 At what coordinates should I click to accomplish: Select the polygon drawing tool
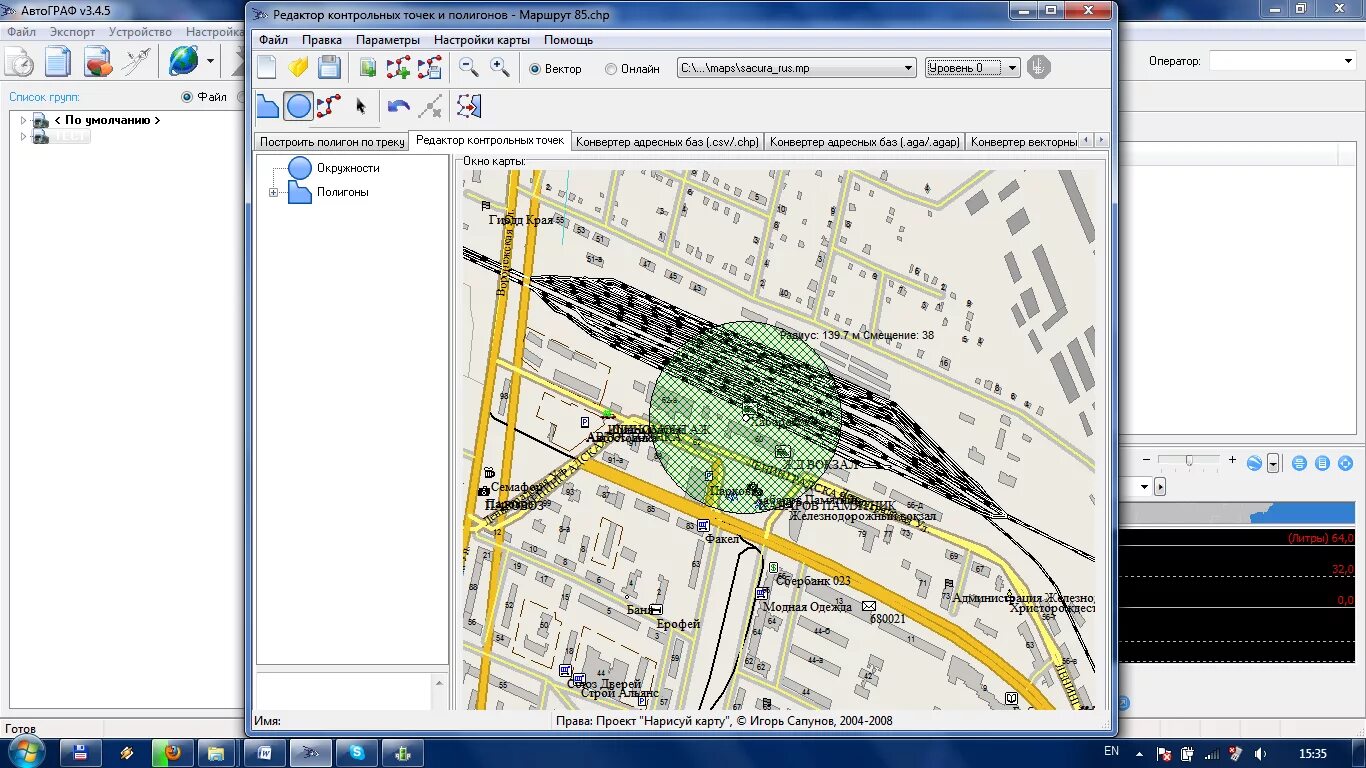click(x=267, y=106)
